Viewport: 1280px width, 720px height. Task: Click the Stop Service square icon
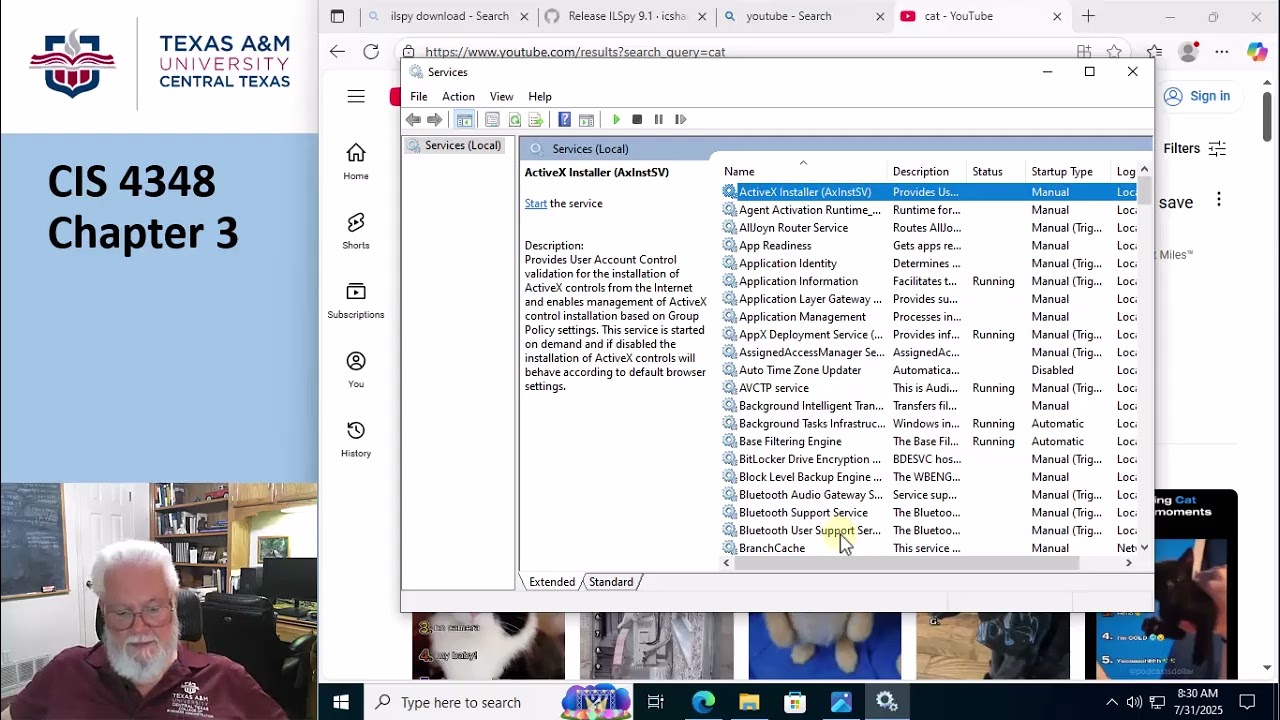point(637,120)
